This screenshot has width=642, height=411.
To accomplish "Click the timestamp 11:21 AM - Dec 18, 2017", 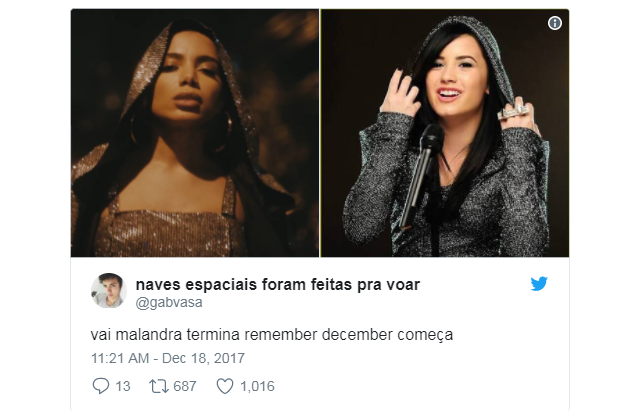I will click(x=168, y=358).
